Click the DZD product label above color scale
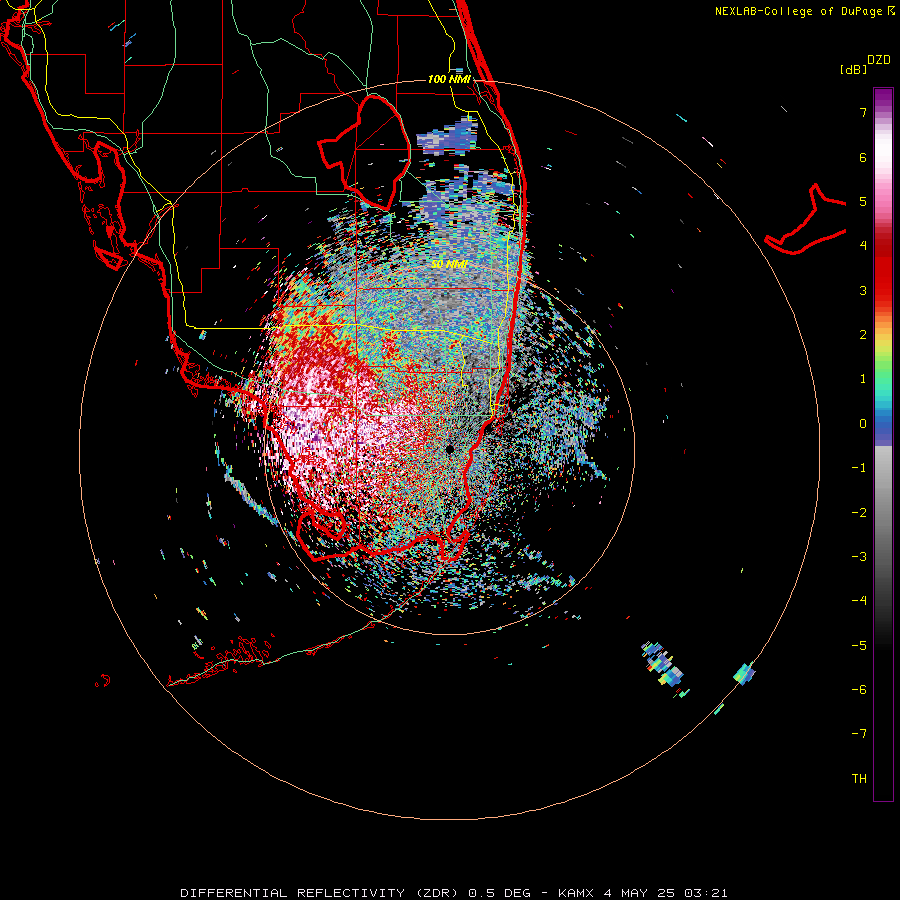Screen dimensions: 900x900 point(879,60)
